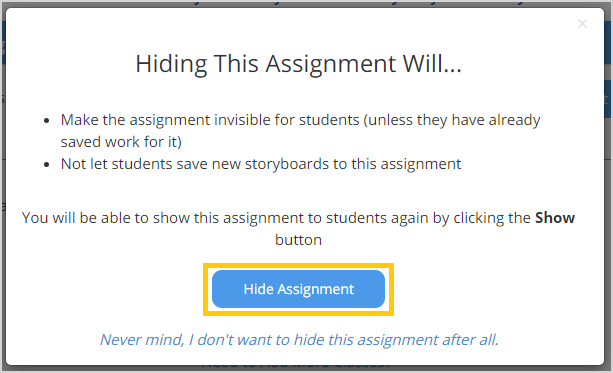613x373 pixels.
Task: Click the second bullet point dot
Action: click(47, 165)
